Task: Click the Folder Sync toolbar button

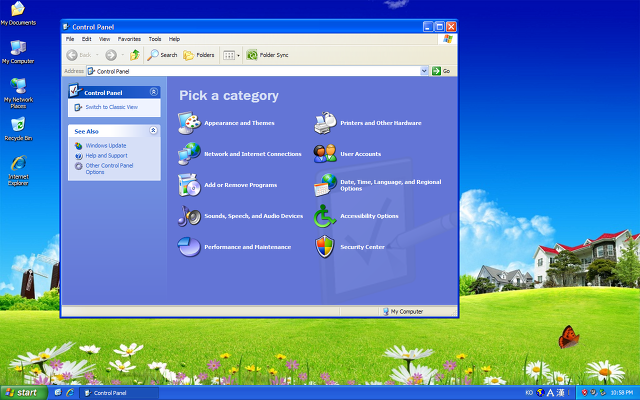Action: click(x=267, y=55)
